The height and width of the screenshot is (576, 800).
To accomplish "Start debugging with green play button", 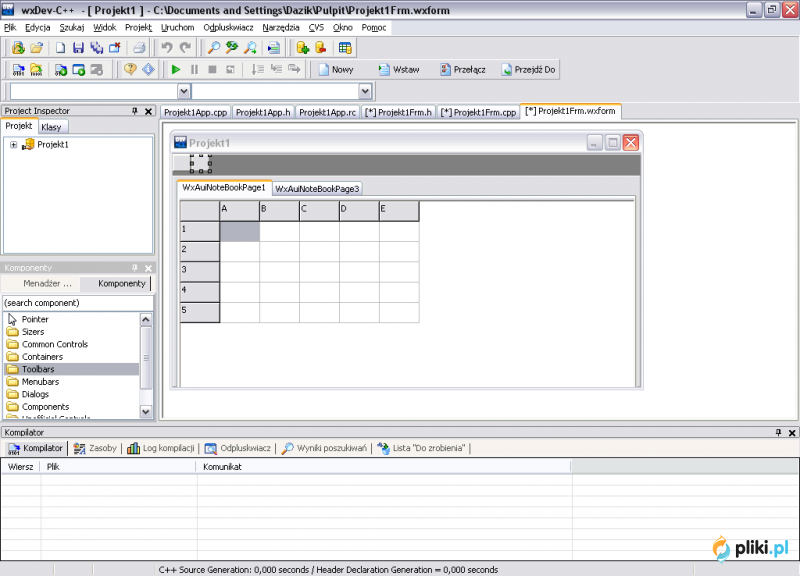I will [x=176, y=69].
